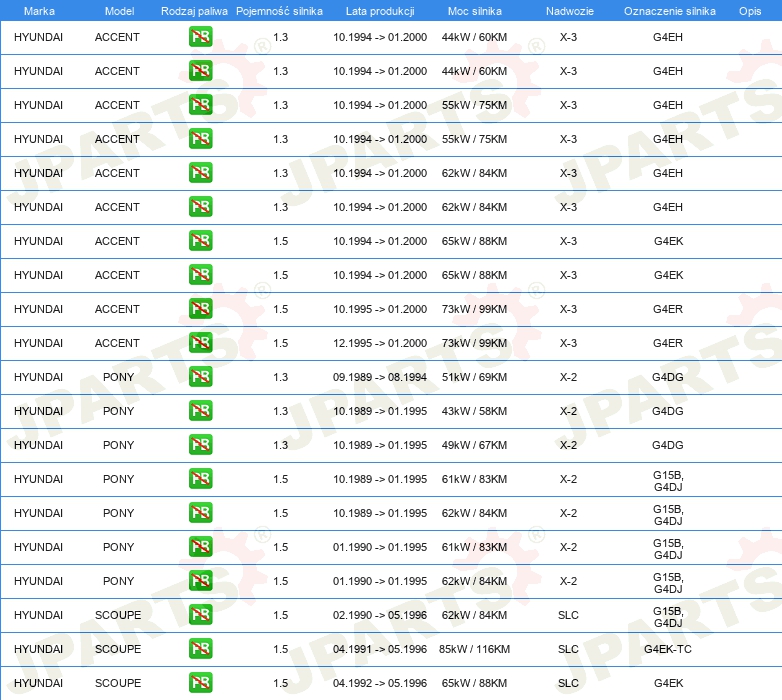Screen dimensions: 782x700
Task: Click fuel icon in SCOUPE 04.1992 row
Action: tap(200, 683)
